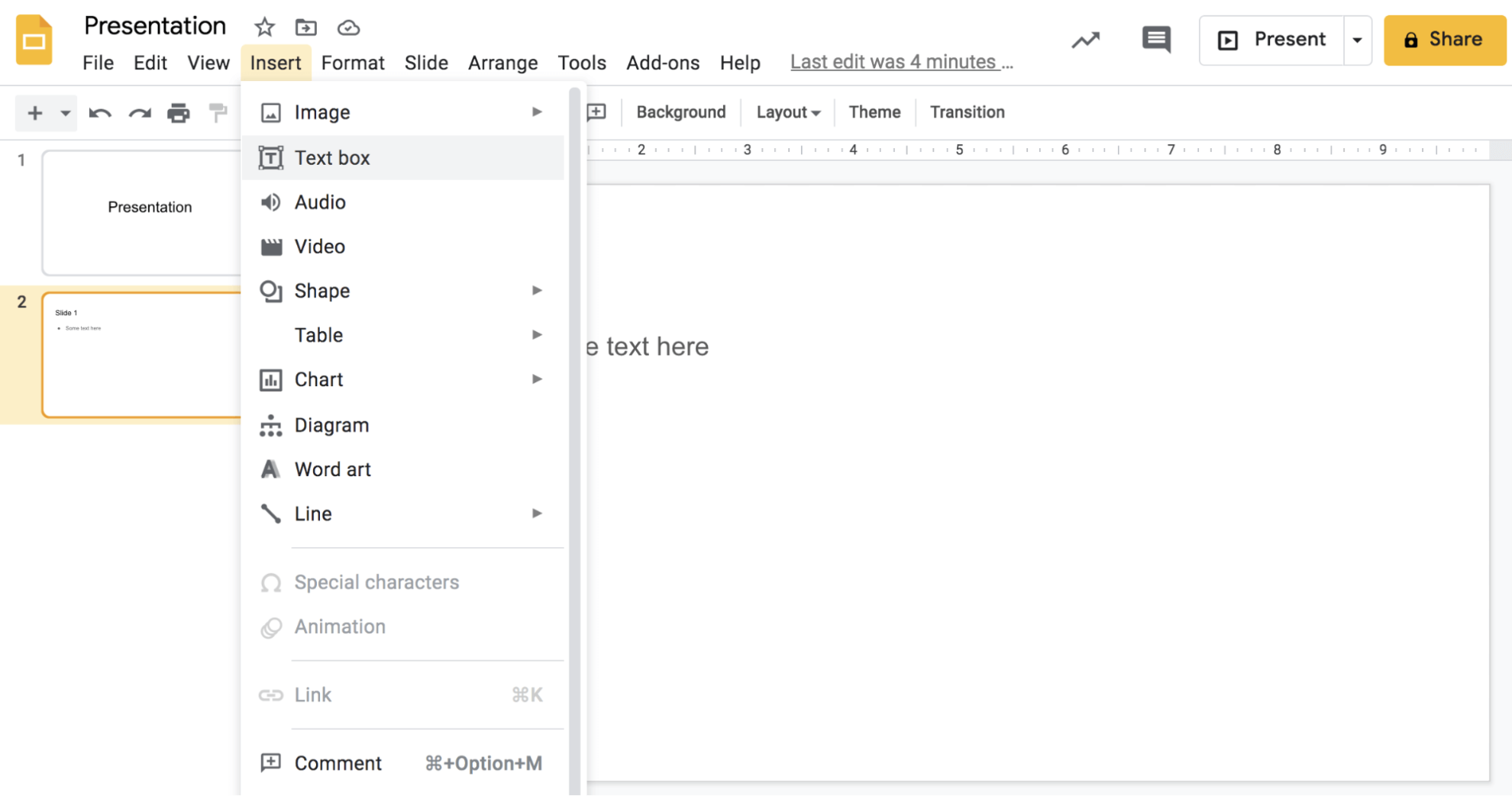Open the Tools menu
The width and height of the screenshot is (1512, 796).
(x=582, y=63)
